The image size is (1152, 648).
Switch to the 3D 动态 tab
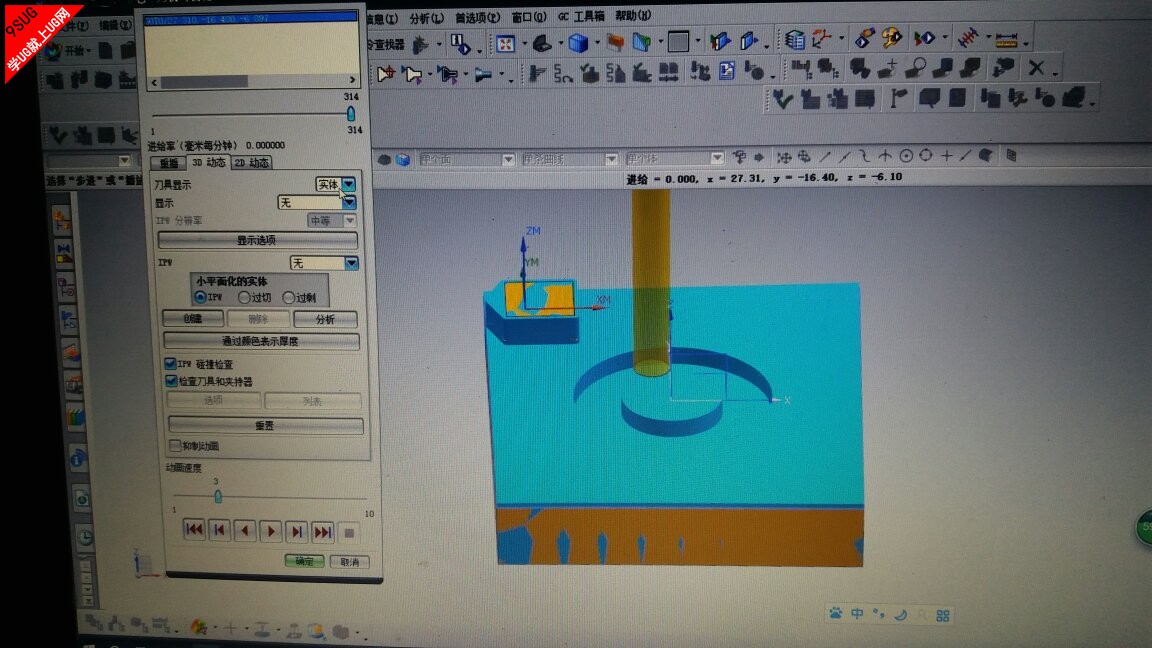tap(209, 162)
